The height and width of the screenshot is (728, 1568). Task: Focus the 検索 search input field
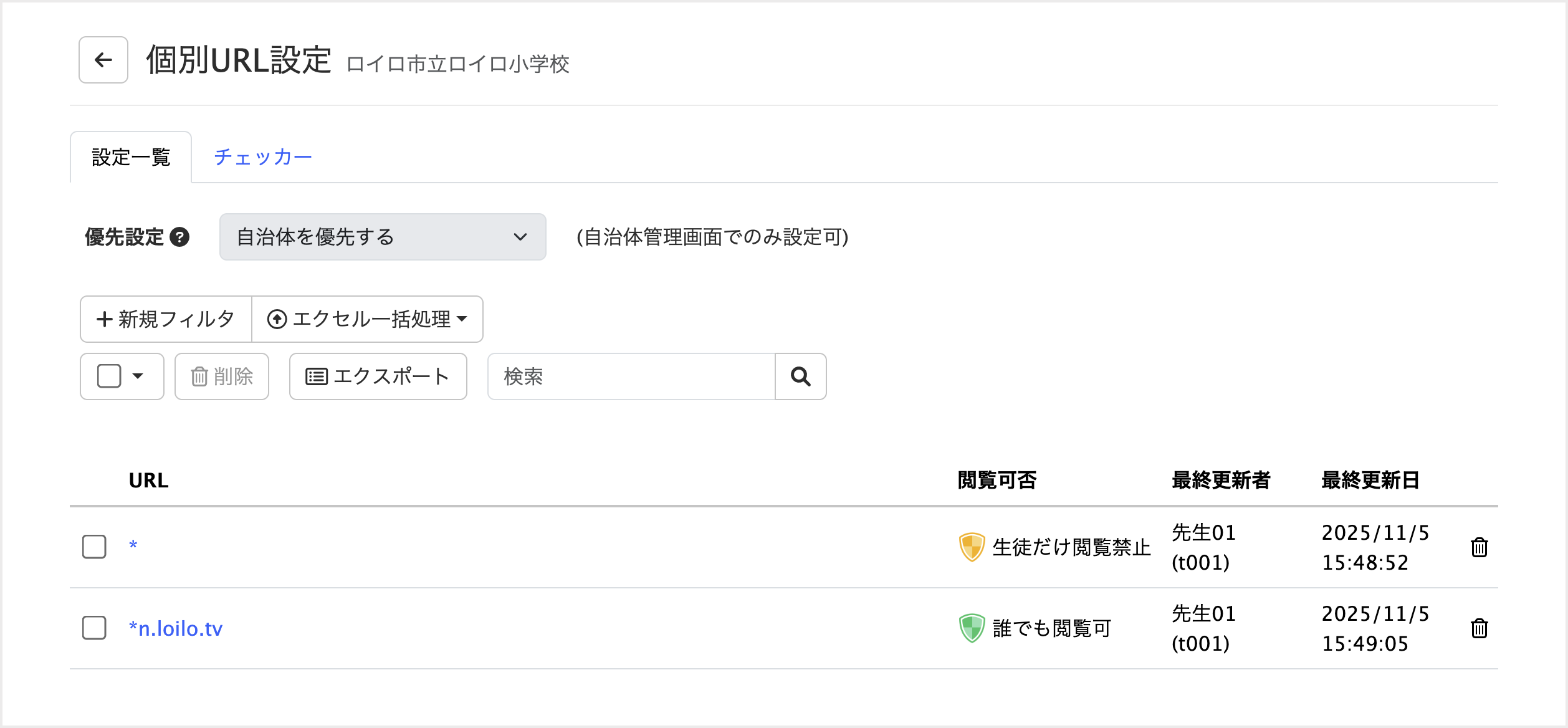coord(631,376)
